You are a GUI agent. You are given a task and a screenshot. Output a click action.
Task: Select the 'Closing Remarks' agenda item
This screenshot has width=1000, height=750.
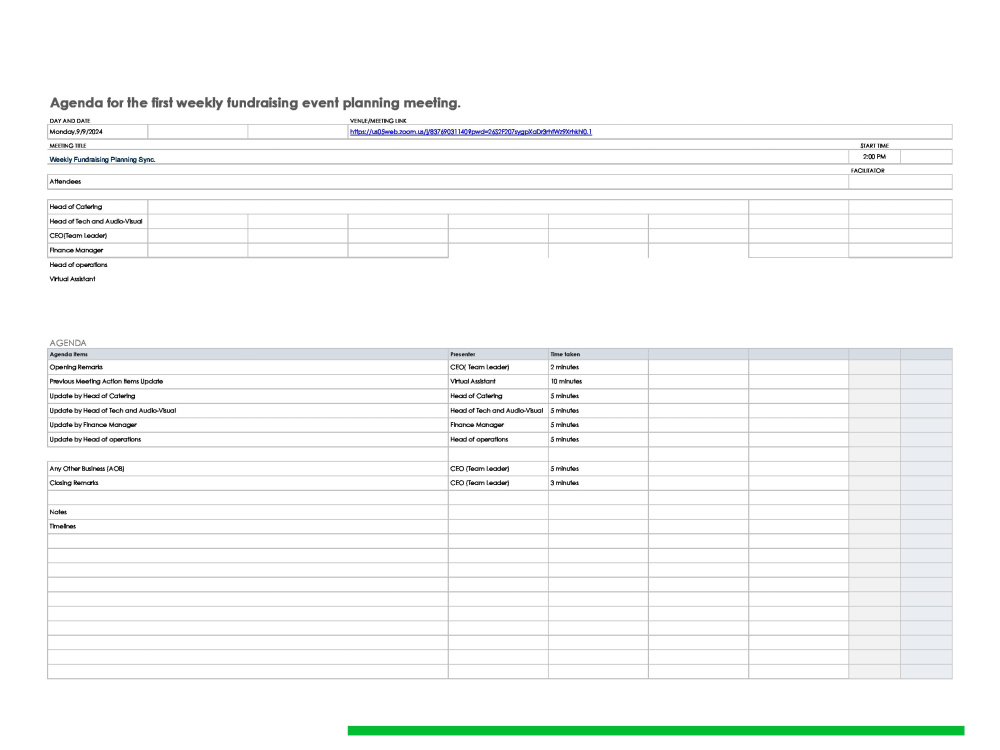click(248, 483)
